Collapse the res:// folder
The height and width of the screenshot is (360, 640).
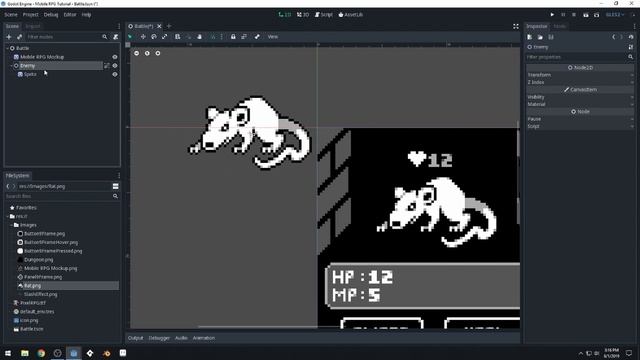coord(7,216)
